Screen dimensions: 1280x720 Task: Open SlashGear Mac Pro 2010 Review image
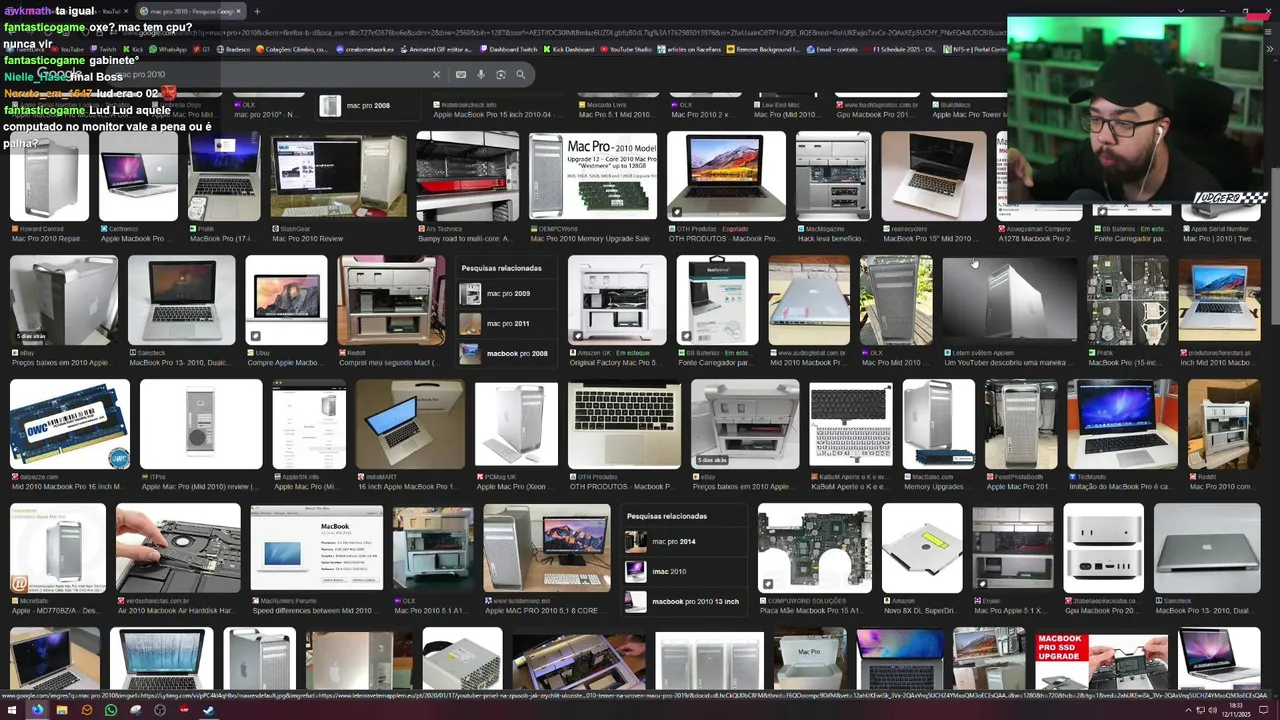pos(338,177)
